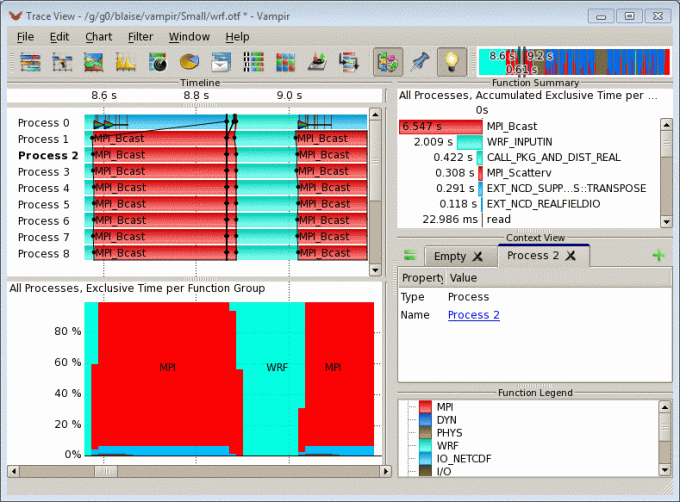The height and width of the screenshot is (502, 680).
Task: Click Function Legend scrollbar down arrow
Action: (664, 469)
